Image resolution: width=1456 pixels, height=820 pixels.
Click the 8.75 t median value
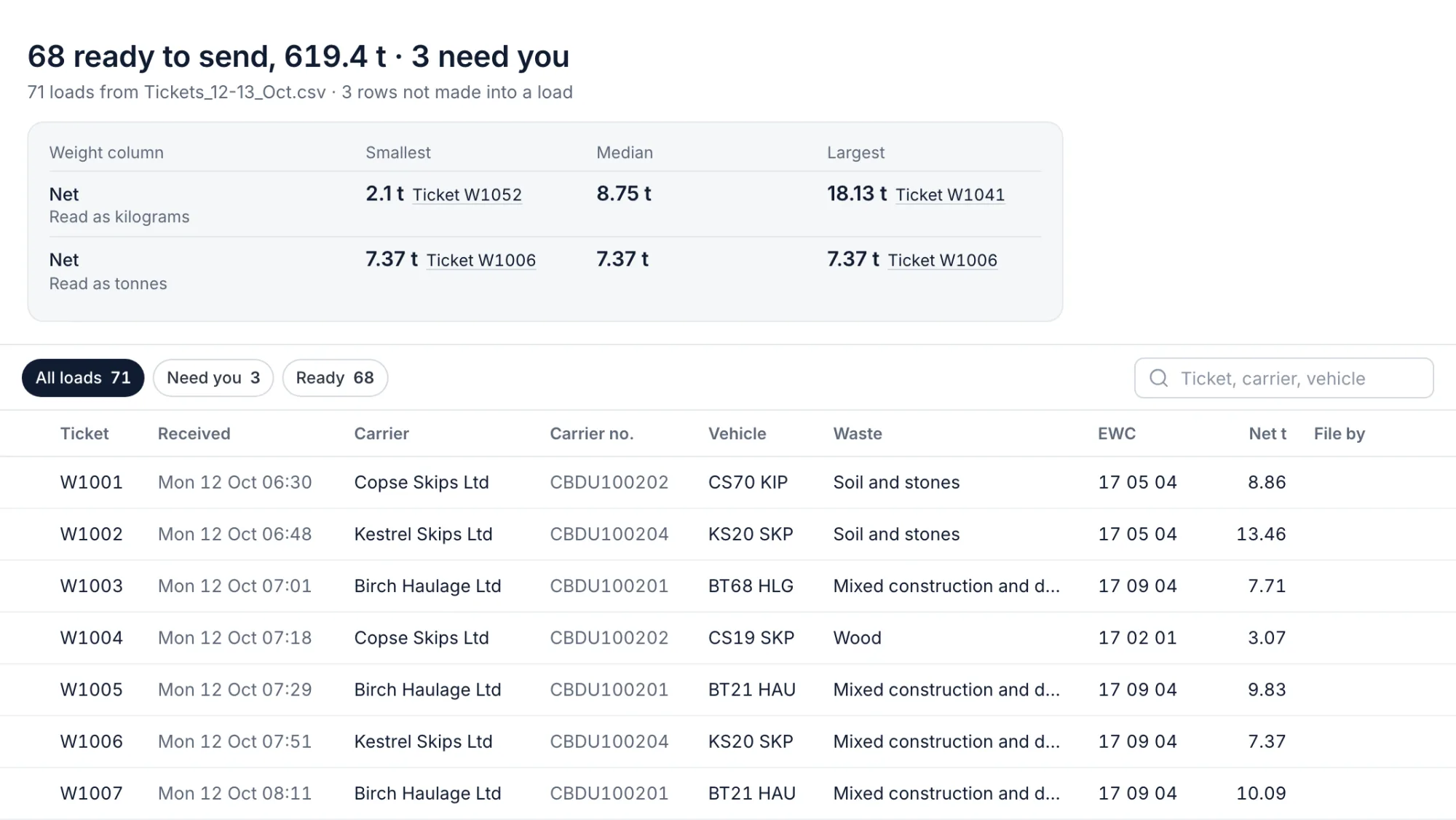pyautogui.click(x=624, y=193)
